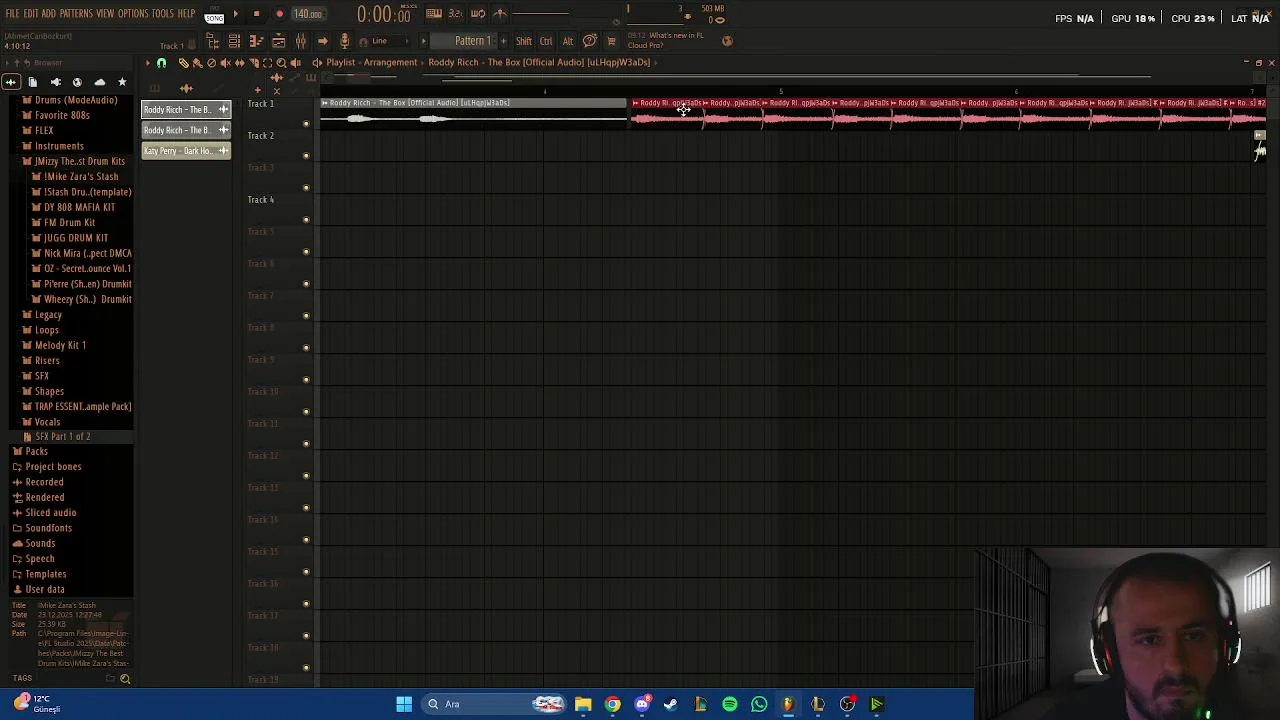
Task: Select the Draw pencil tool
Action: click(184, 63)
